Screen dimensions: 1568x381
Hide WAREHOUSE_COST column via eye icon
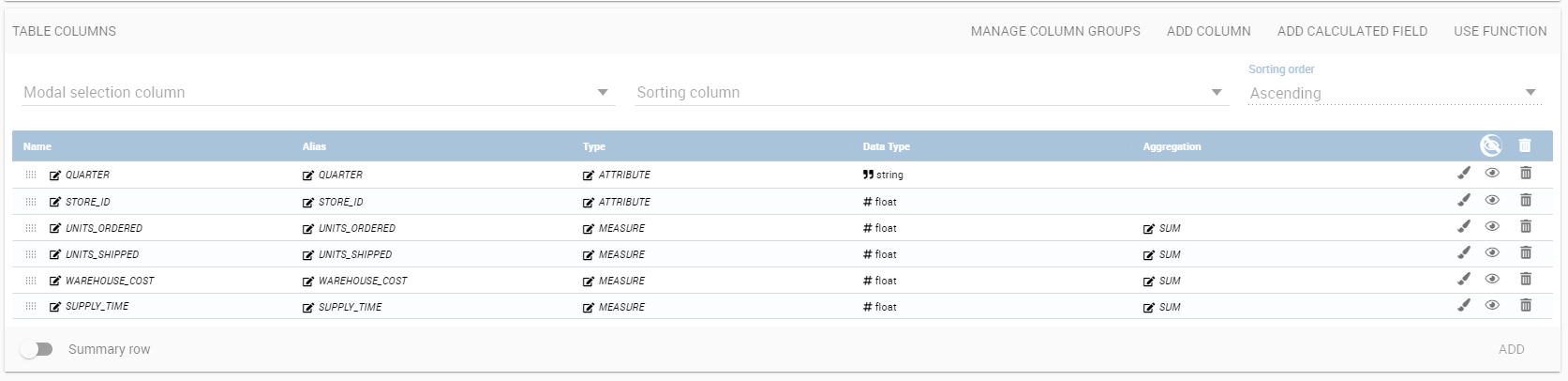coord(1492,279)
